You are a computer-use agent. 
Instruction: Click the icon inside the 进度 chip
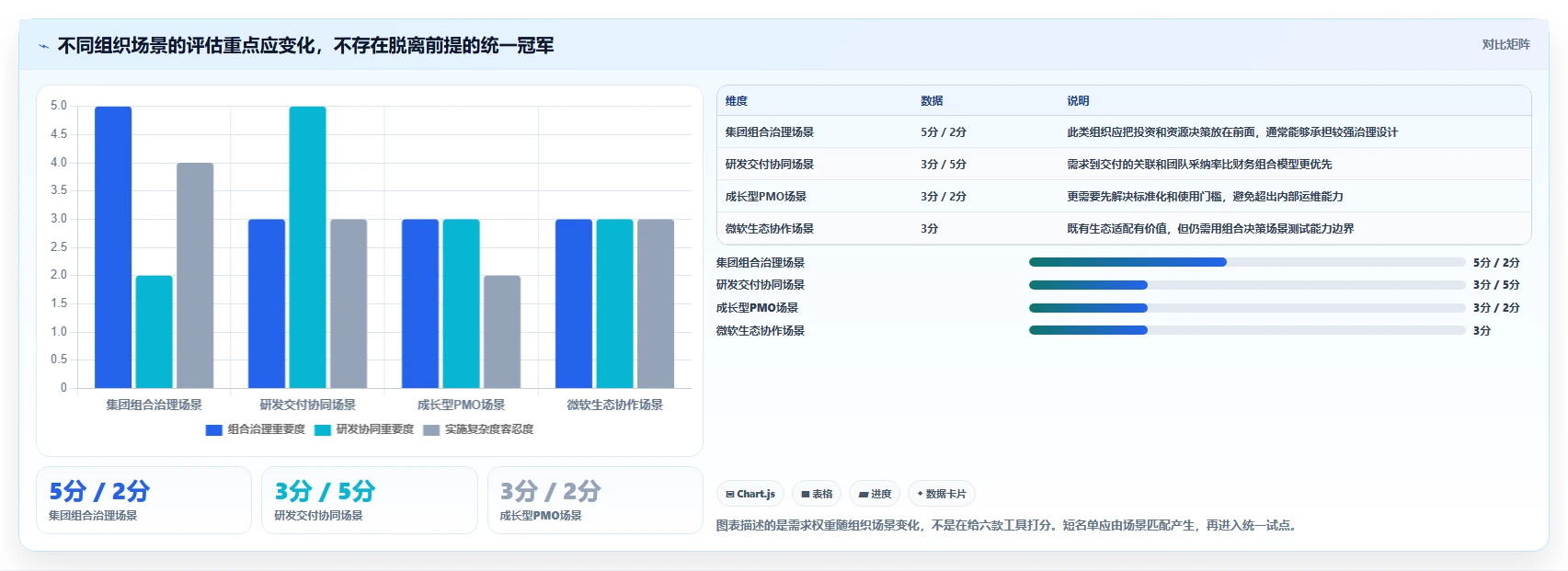(x=864, y=495)
